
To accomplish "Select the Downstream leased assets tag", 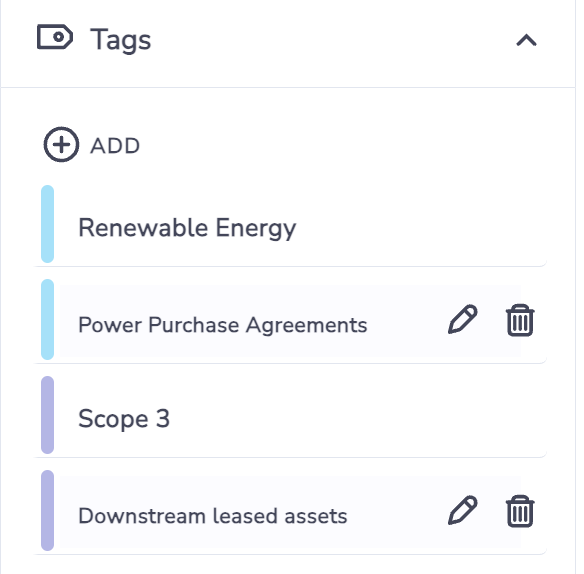I will tap(213, 516).
